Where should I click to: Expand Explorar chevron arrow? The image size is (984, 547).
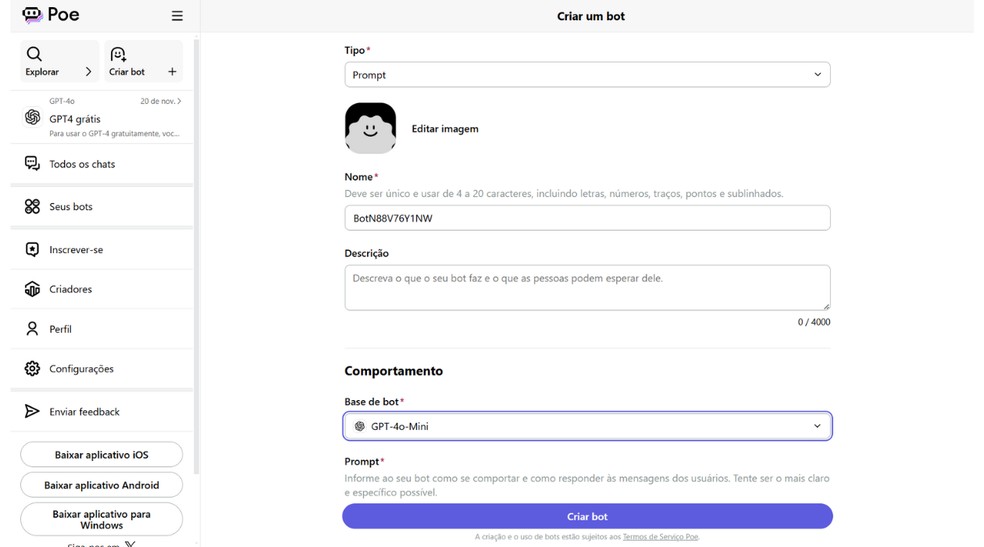[88, 72]
